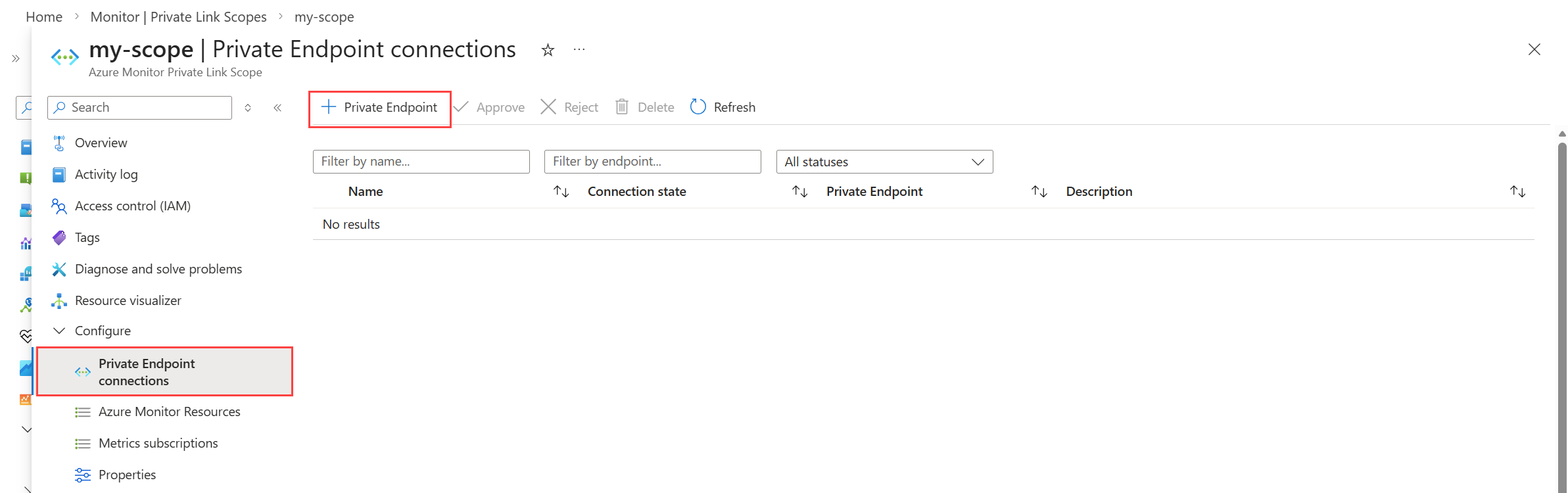Screen dimensions: 1568x493
Task: Sort by Name column
Action: [561, 191]
